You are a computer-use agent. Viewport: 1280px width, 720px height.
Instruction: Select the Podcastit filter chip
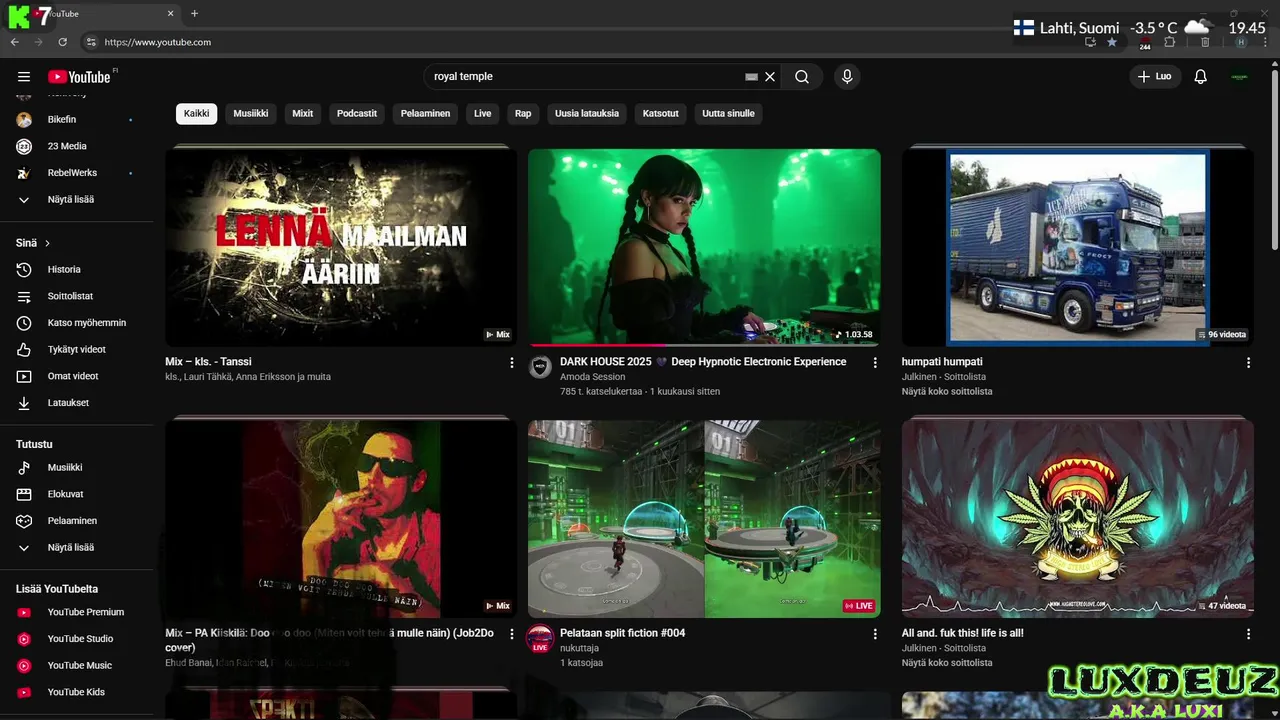tap(357, 113)
